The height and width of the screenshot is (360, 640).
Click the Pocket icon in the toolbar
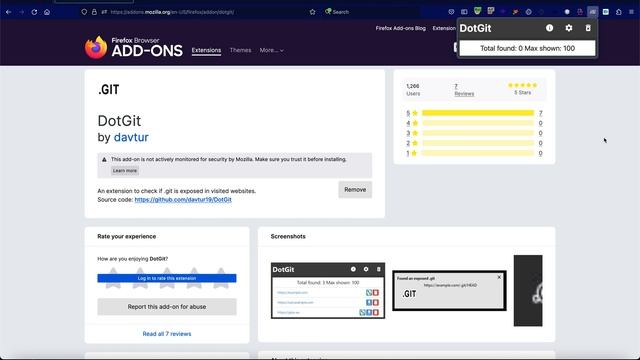451,12
